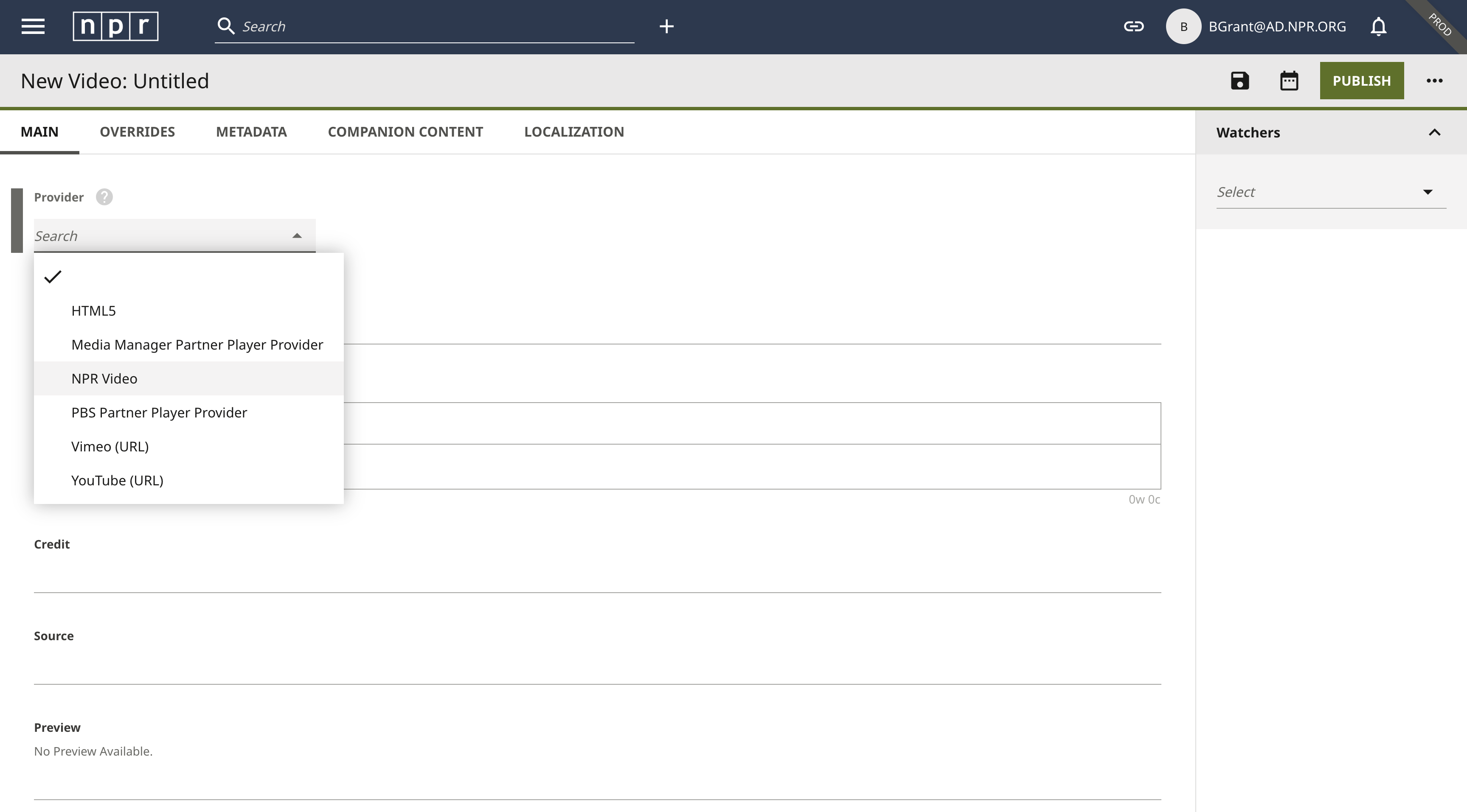The width and height of the screenshot is (1467, 812).
Task: Open the Metadata tab
Action: (x=251, y=132)
